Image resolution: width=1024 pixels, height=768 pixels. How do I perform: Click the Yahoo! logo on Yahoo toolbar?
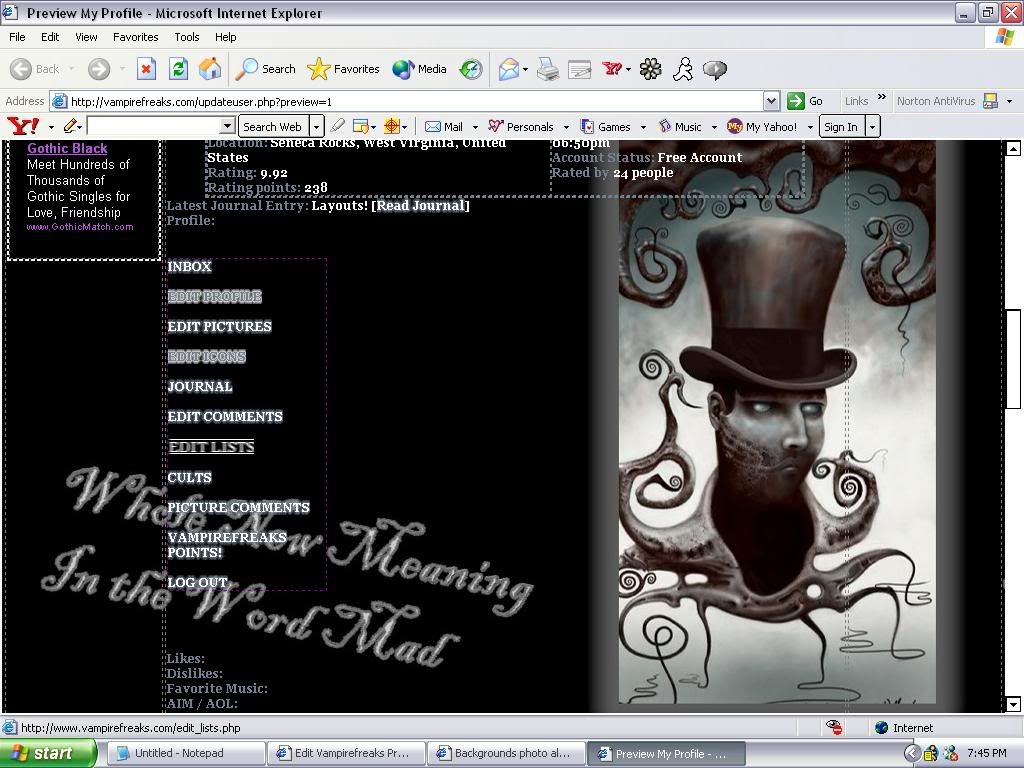23,126
